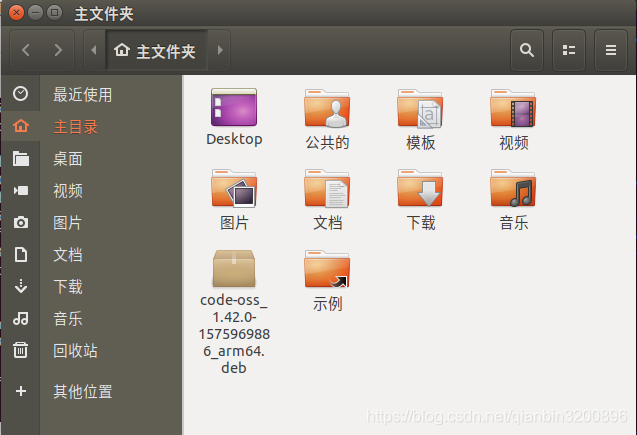Close the file manager window

click(x=16, y=13)
